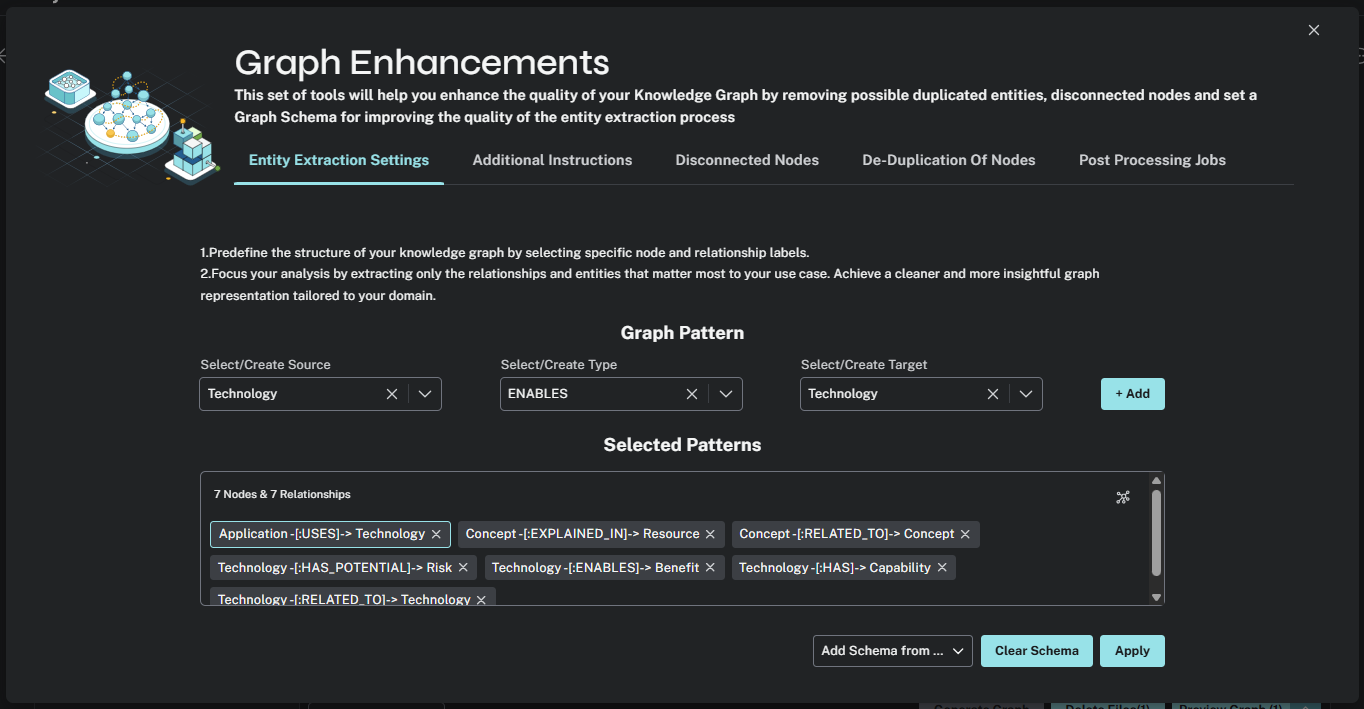Apply the graph schema changes

(1131, 650)
